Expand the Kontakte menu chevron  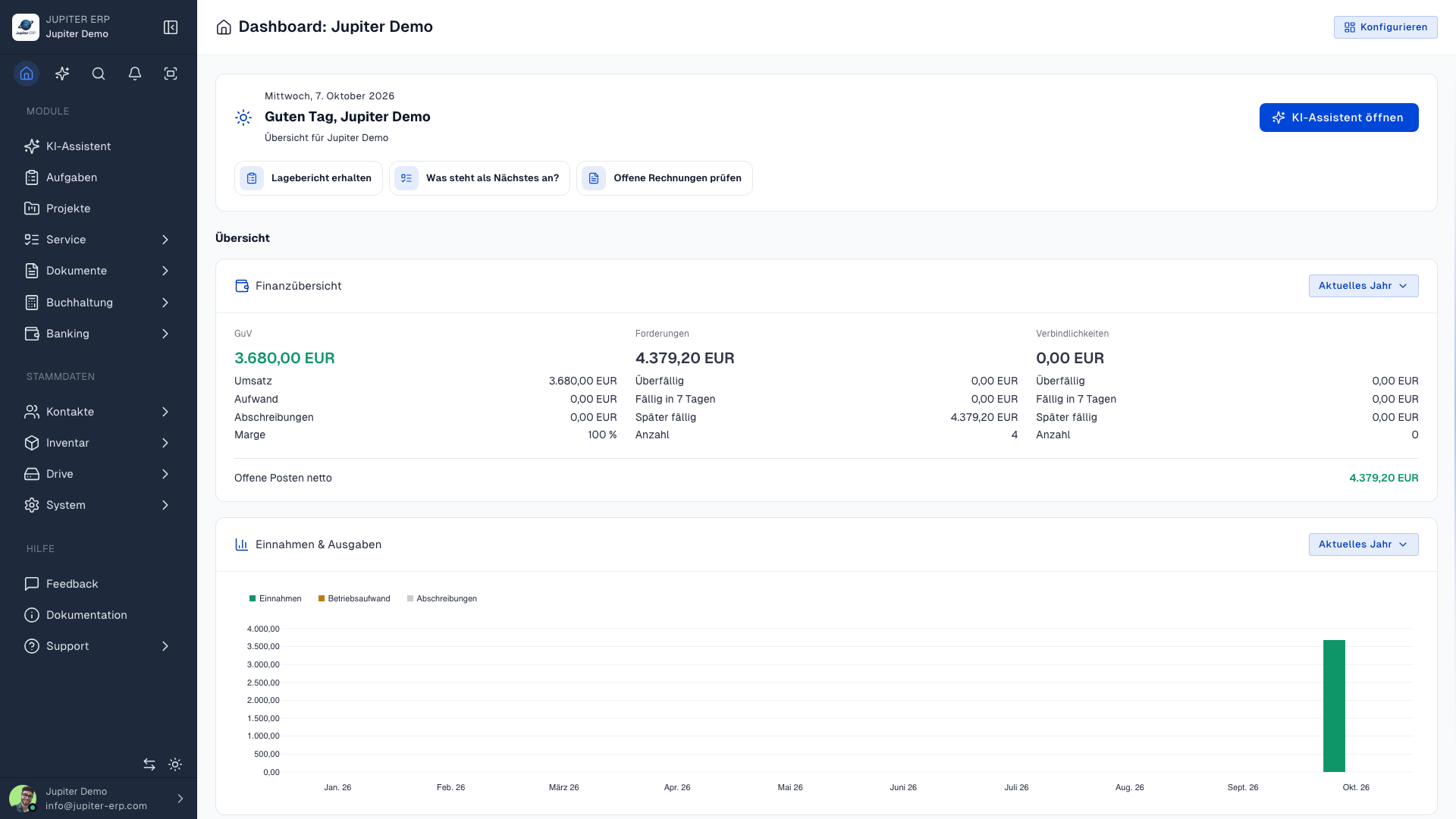[165, 412]
